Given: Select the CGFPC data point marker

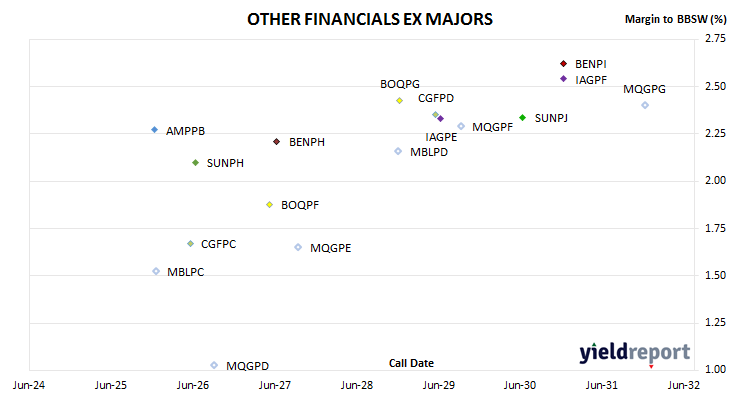Looking at the screenshot, I should 190,243.
